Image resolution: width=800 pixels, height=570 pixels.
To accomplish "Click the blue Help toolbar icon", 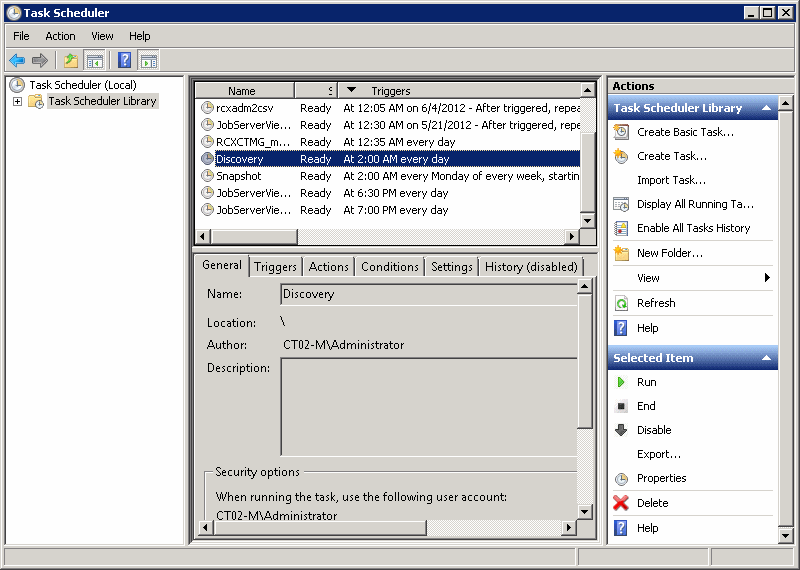I will pyautogui.click(x=125, y=60).
